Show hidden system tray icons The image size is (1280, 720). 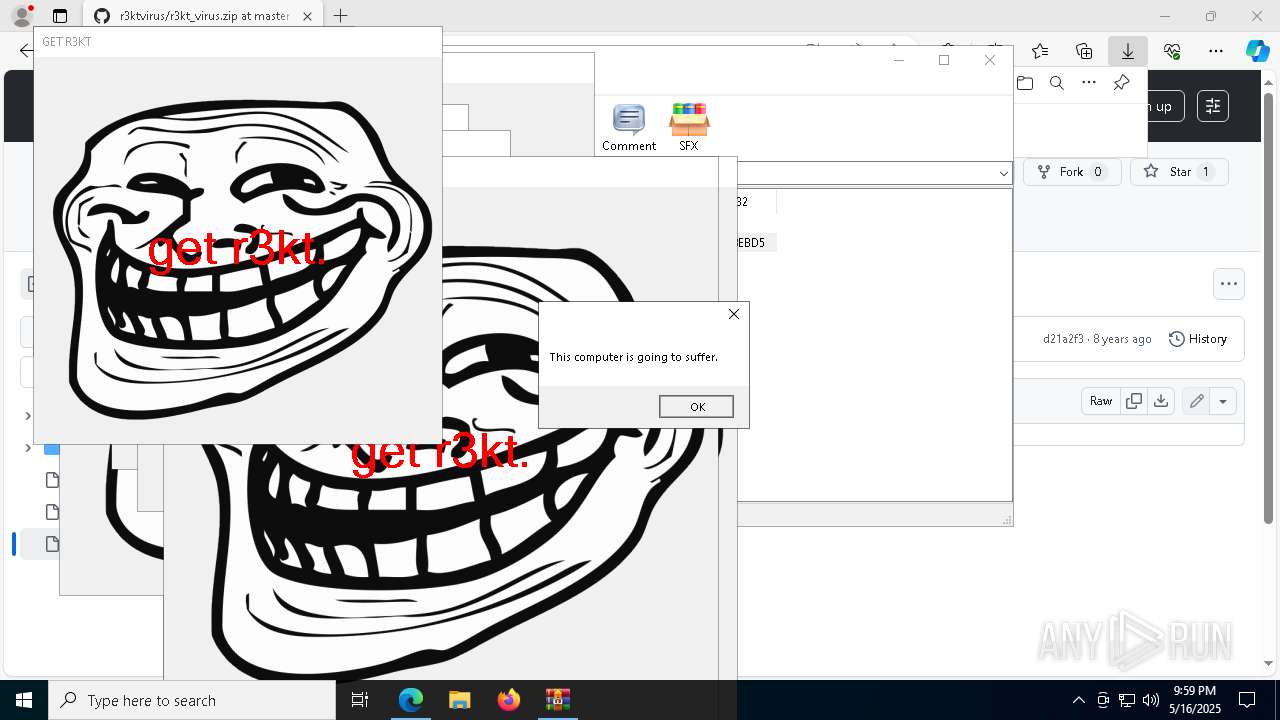pyautogui.click(x=1078, y=700)
